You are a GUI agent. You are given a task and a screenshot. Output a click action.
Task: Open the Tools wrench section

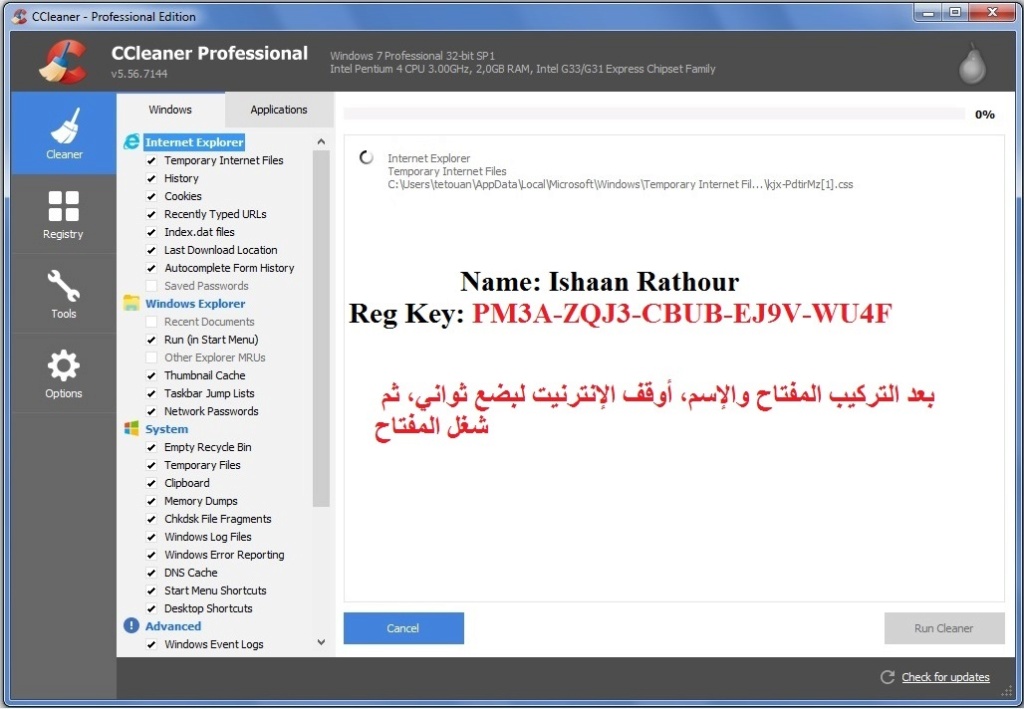click(x=63, y=294)
